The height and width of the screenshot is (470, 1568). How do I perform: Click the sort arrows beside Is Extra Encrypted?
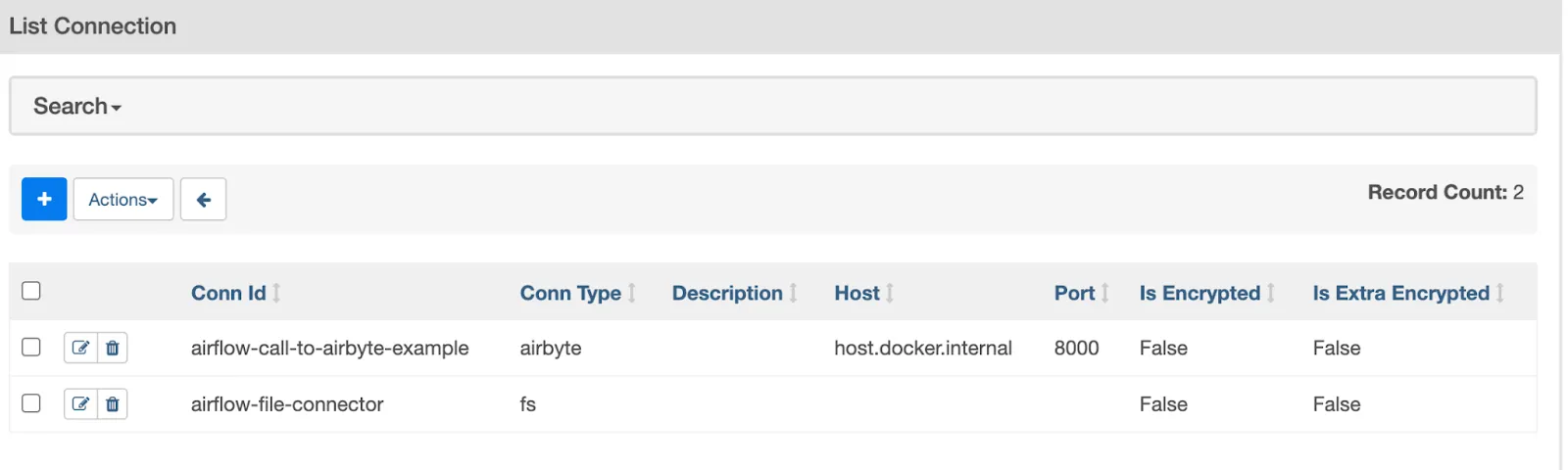pos(1500,293)
